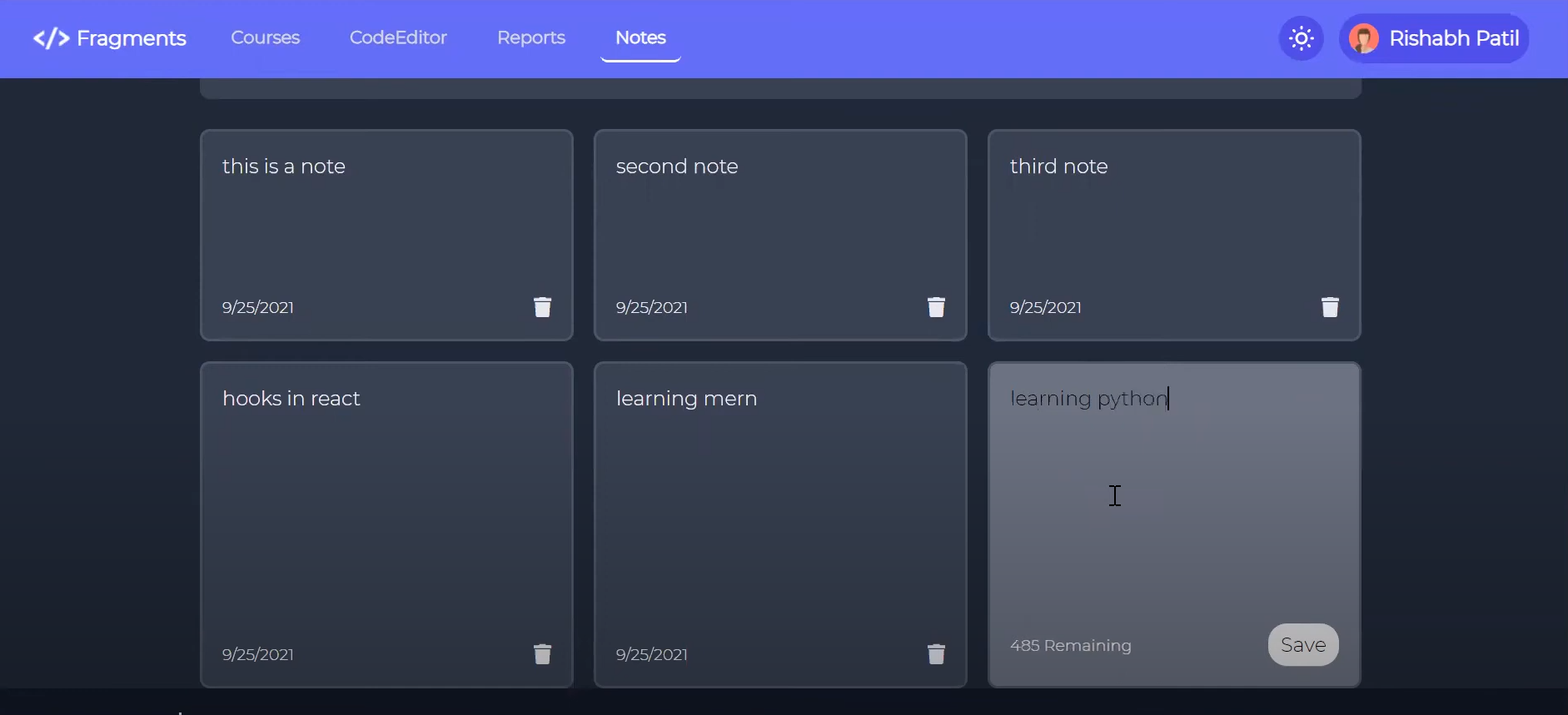Click the Fragments code logo icon
This screenshot has width=1568, height=715.
coord(51,38)
